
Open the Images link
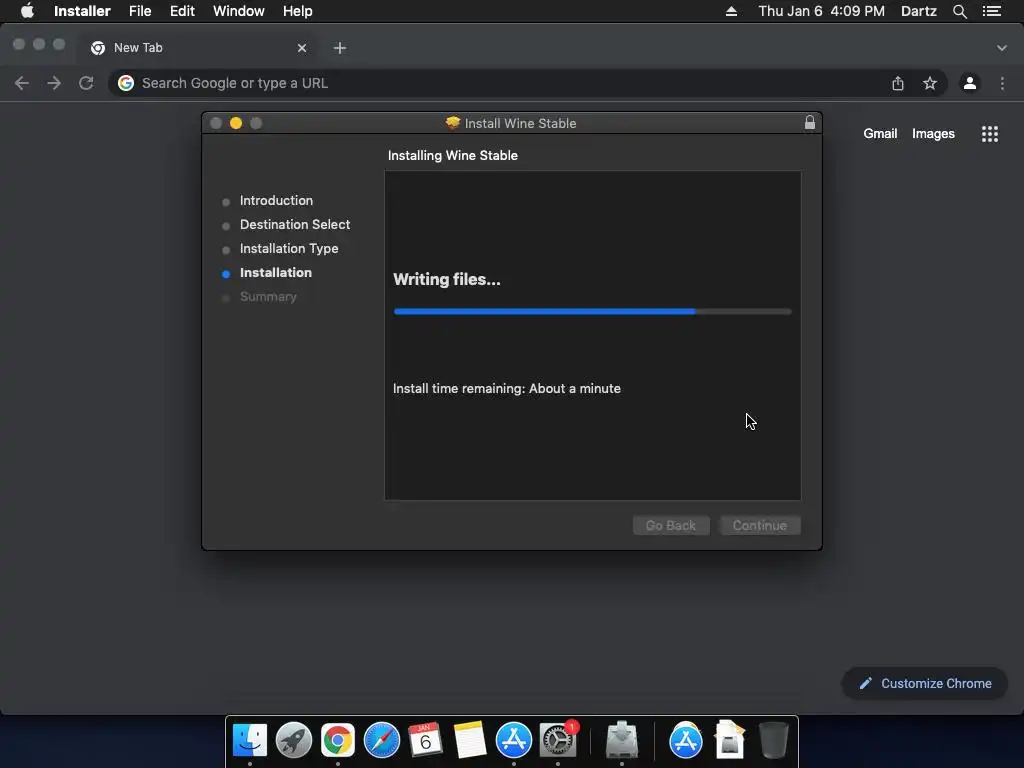[933, 133]
